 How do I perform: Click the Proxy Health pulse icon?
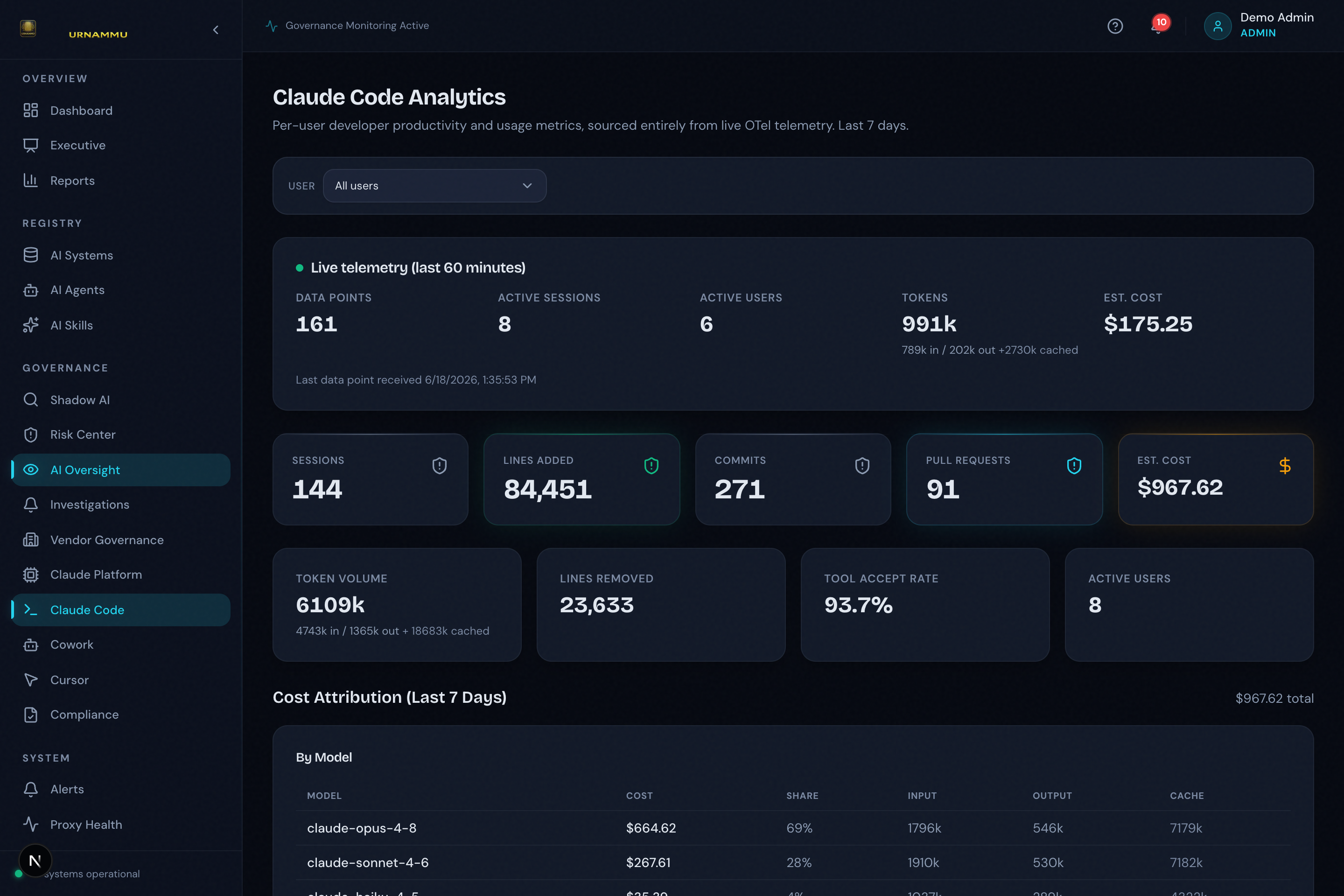pyautogui.click(x=31, y=825)
